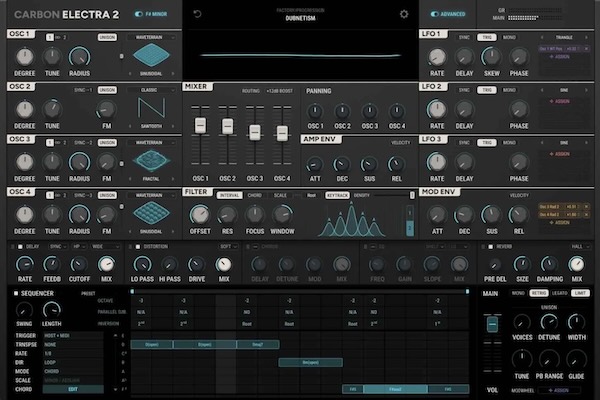Click OSC 4 Sinusoidal waveterrain display

point(152,213)
